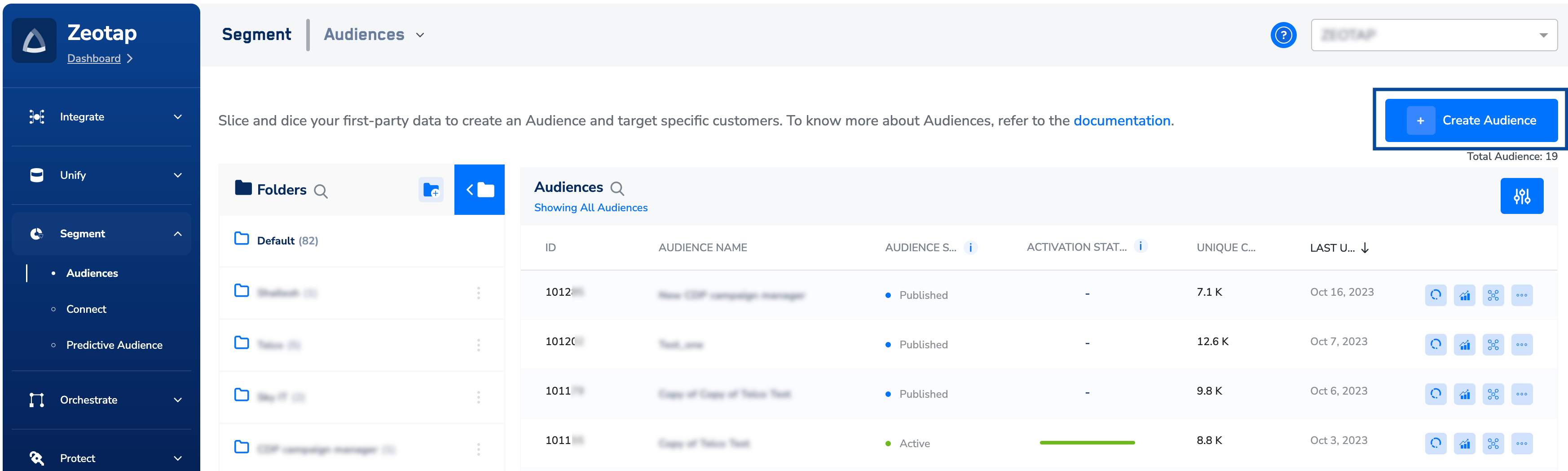1568x471 pixels.
Task: Collapse the folders panel with the arrow-folder button
Action: (480, 190)
